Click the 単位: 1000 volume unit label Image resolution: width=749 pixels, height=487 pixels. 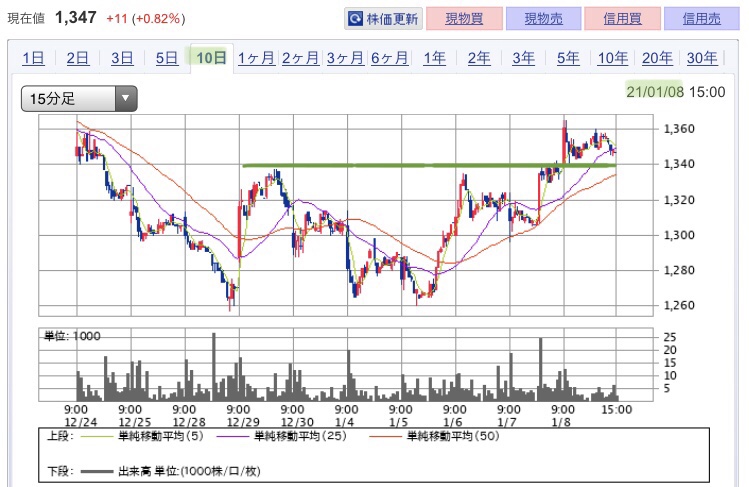(72, 336)
